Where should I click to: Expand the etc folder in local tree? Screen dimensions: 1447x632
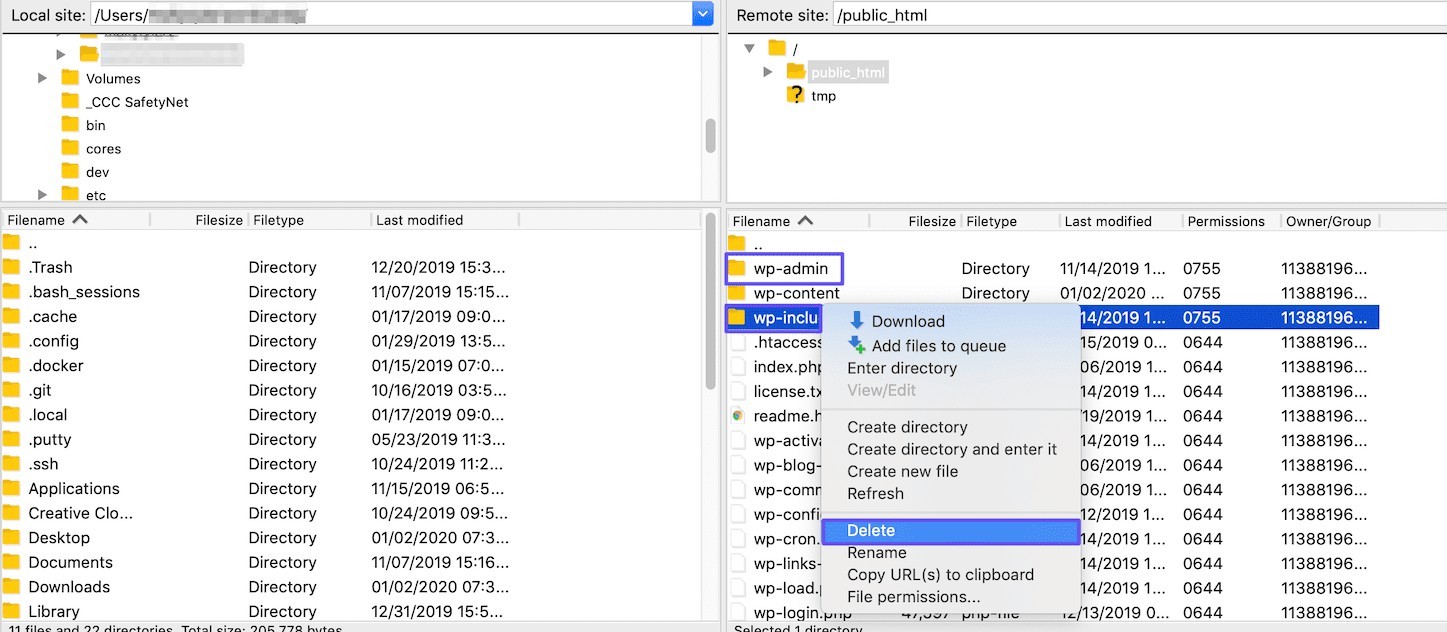tap(42, 195)
